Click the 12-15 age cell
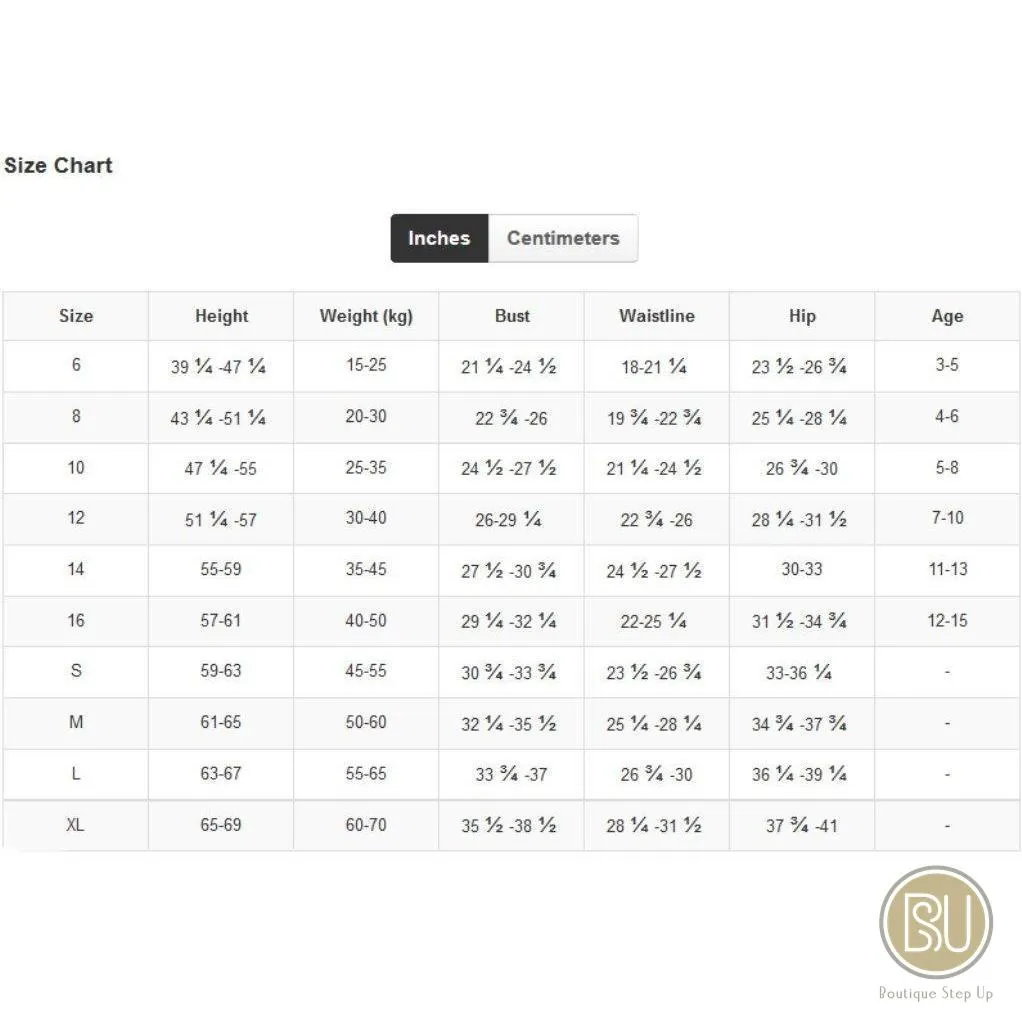Image resolution: width=1022 pixels, height=1022 pixels. pyautogui.click(x=947, y=620)
